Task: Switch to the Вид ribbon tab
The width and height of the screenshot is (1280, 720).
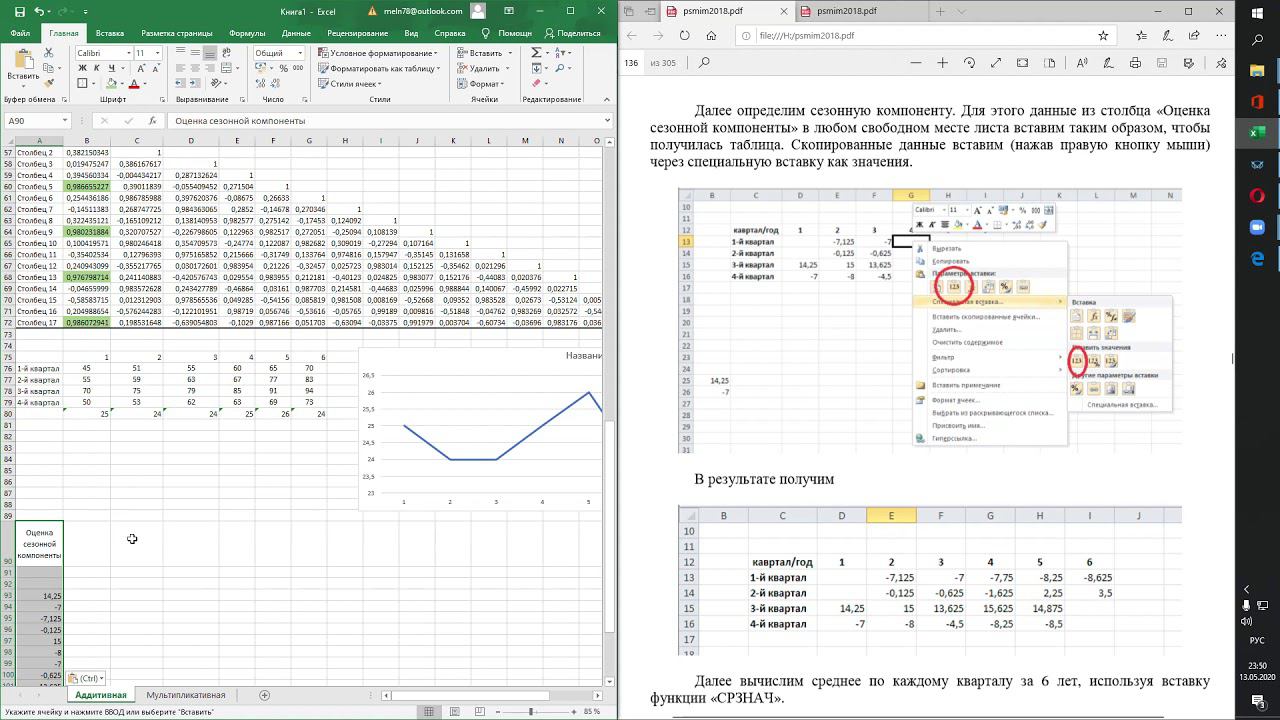Action: tap(411, 33)
